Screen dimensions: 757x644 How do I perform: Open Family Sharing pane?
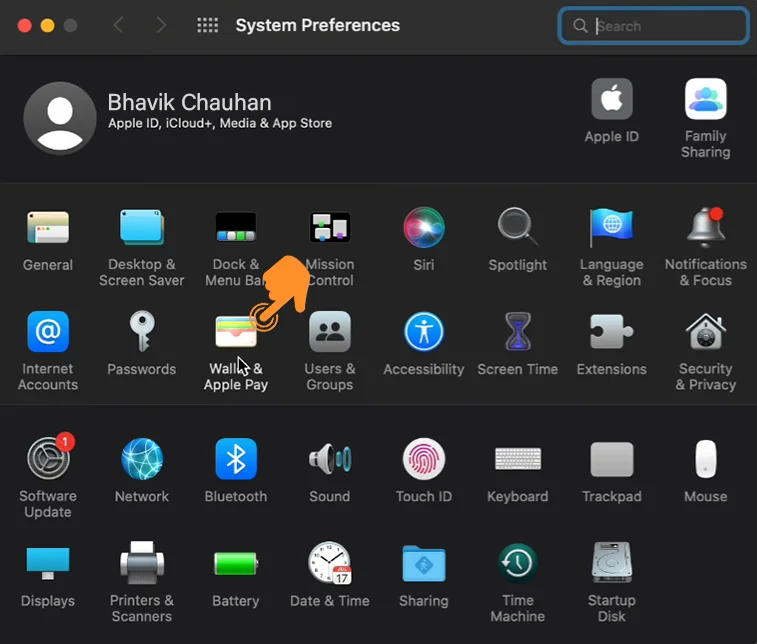click(706, 98)
